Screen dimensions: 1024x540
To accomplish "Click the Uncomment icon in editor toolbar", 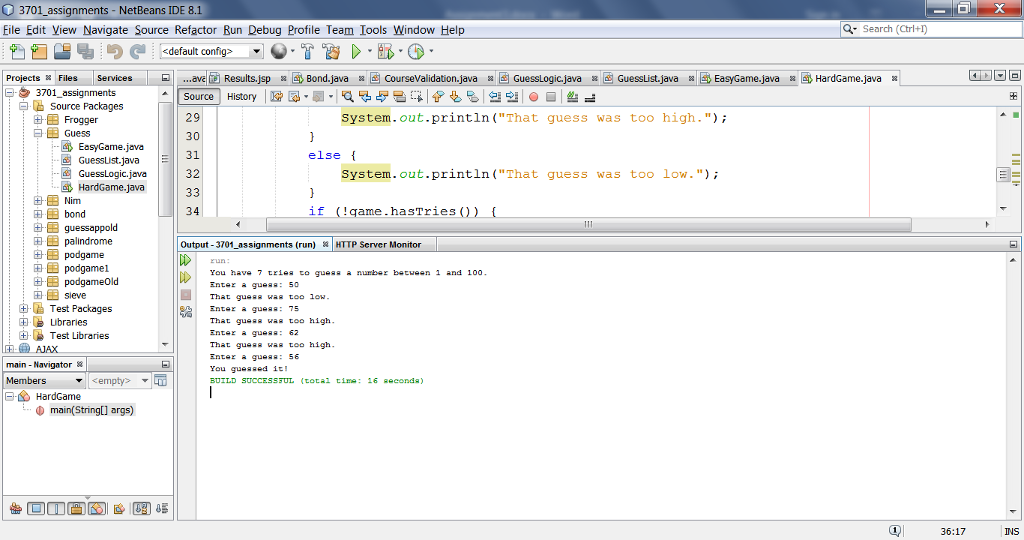I will (x=590, y=97).
